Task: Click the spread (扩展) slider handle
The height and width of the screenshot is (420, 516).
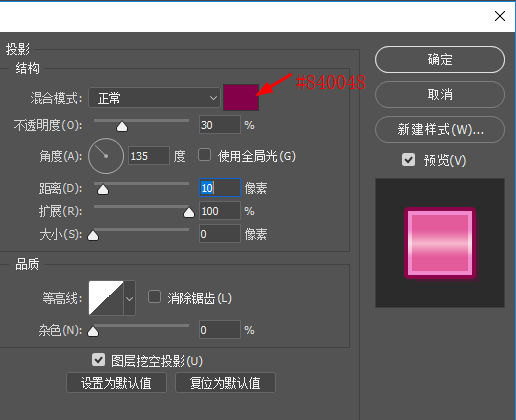Action: pyautogui.click(x=189, y=212)
